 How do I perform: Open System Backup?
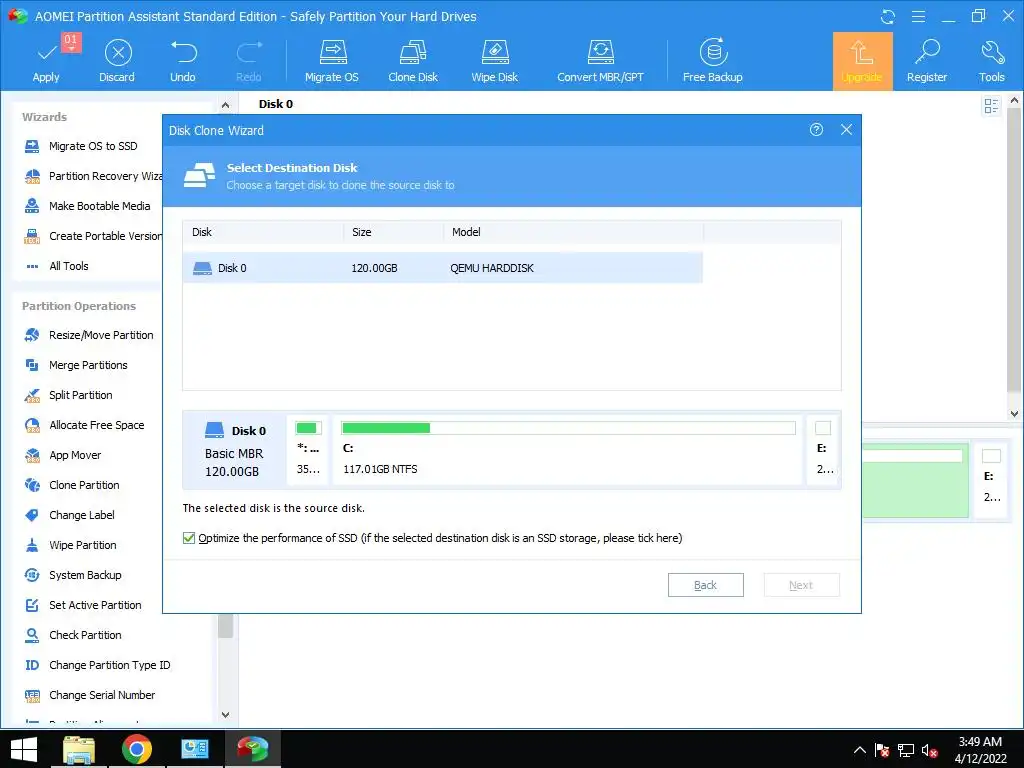[73, 575]
